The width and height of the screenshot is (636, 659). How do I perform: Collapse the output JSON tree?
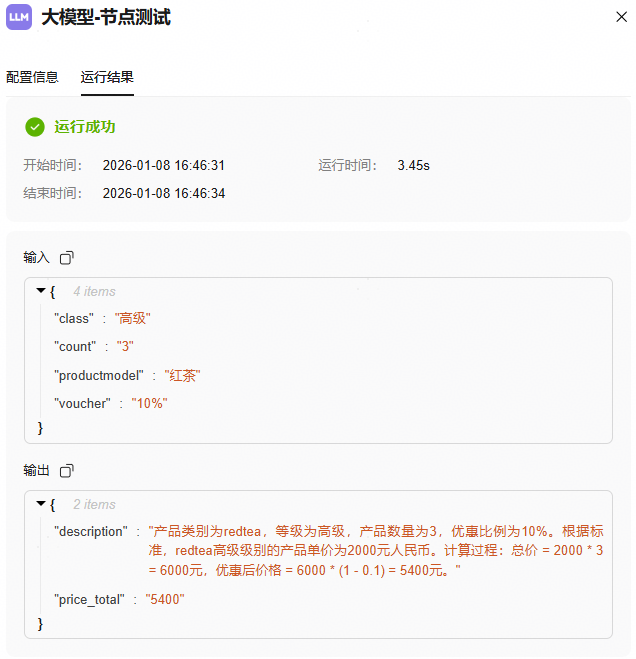coord(41,504)
